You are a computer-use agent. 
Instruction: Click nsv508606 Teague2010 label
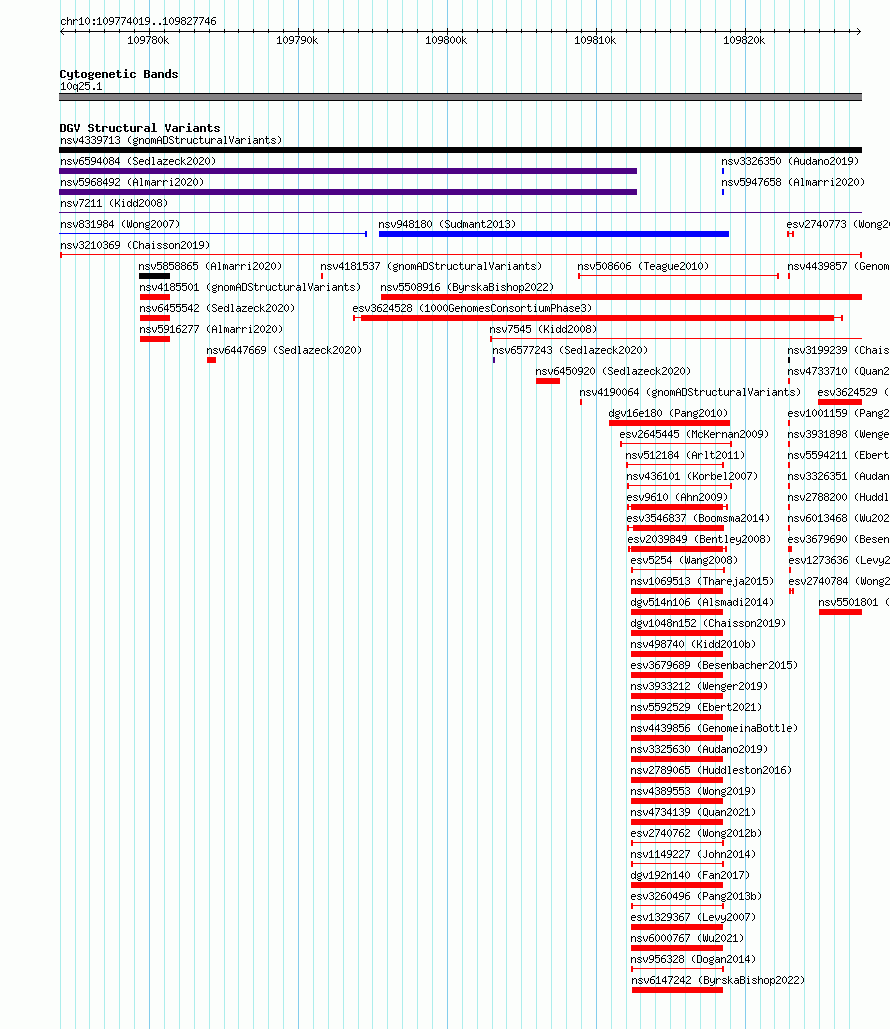point(643,266)
